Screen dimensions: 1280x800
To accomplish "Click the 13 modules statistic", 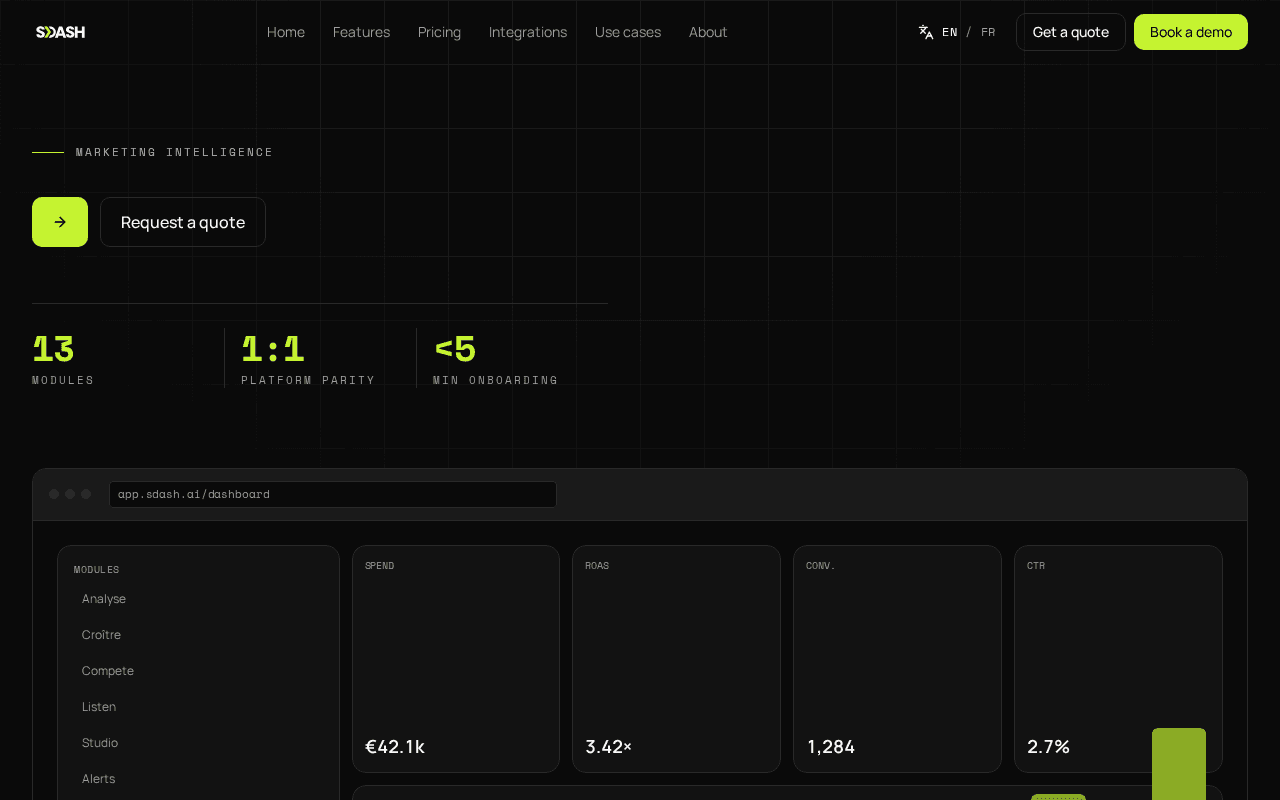I will pos(63,358).
